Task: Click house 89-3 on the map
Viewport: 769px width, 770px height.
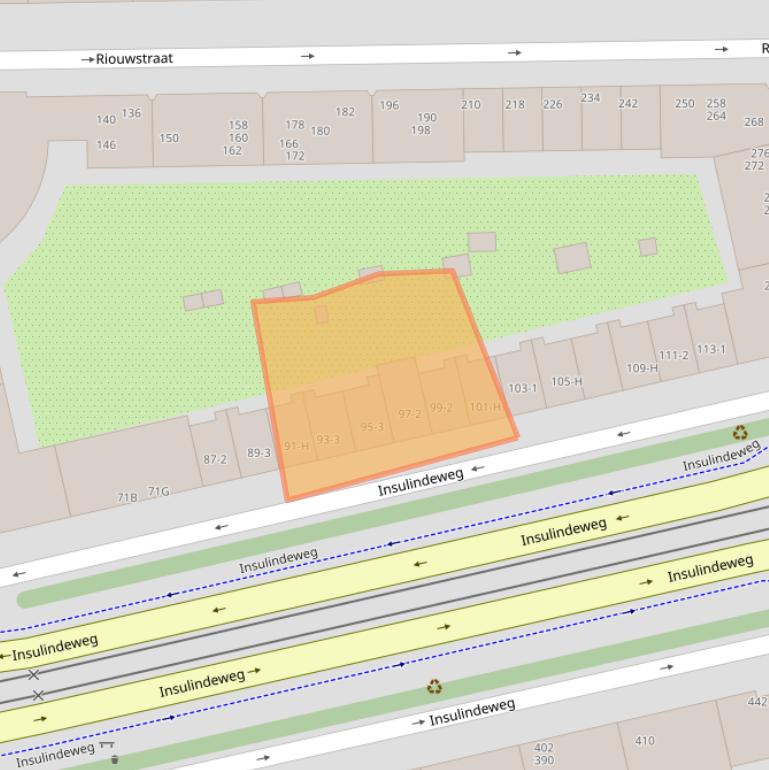Action: click(258, 453)
